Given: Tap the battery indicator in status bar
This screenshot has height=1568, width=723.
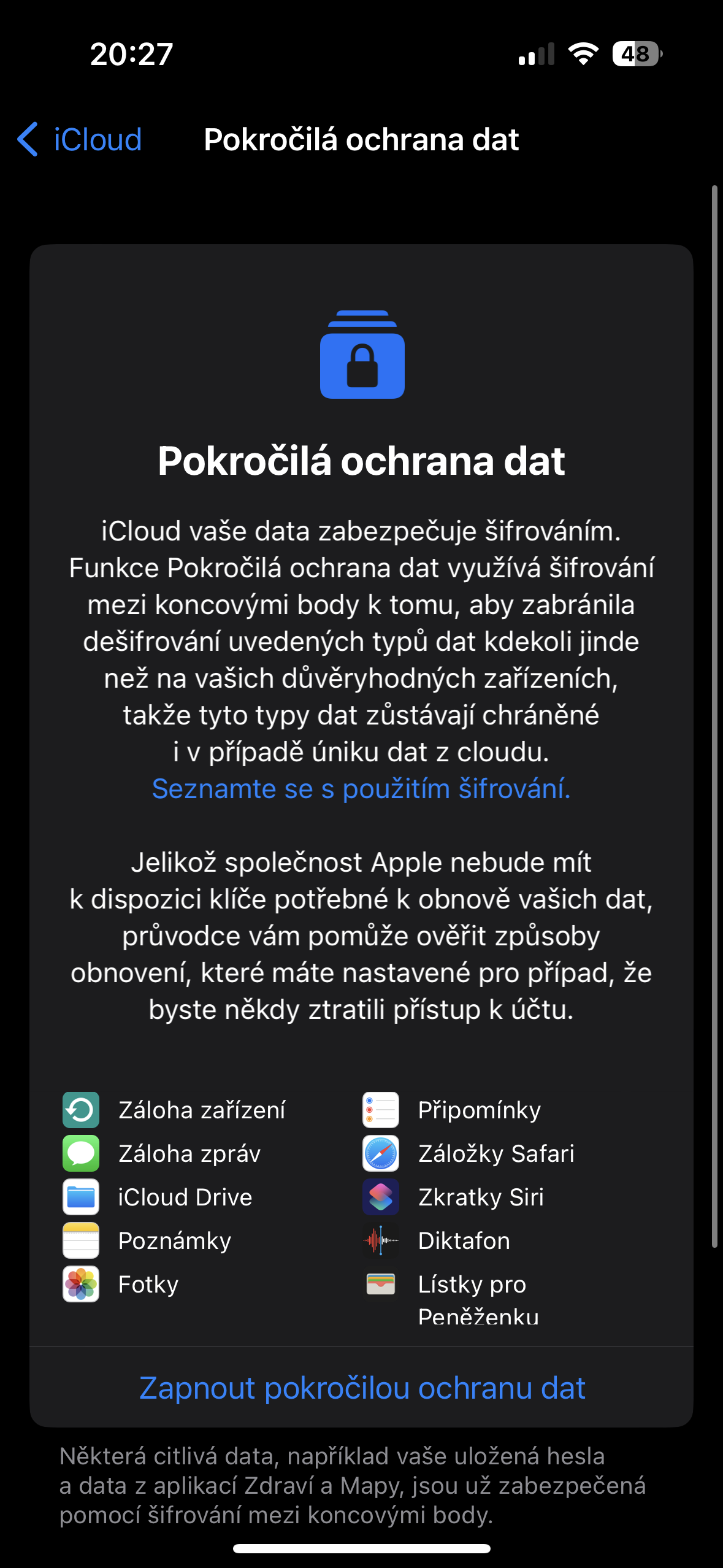Looking at the screenshot, I should pos(637,54).
